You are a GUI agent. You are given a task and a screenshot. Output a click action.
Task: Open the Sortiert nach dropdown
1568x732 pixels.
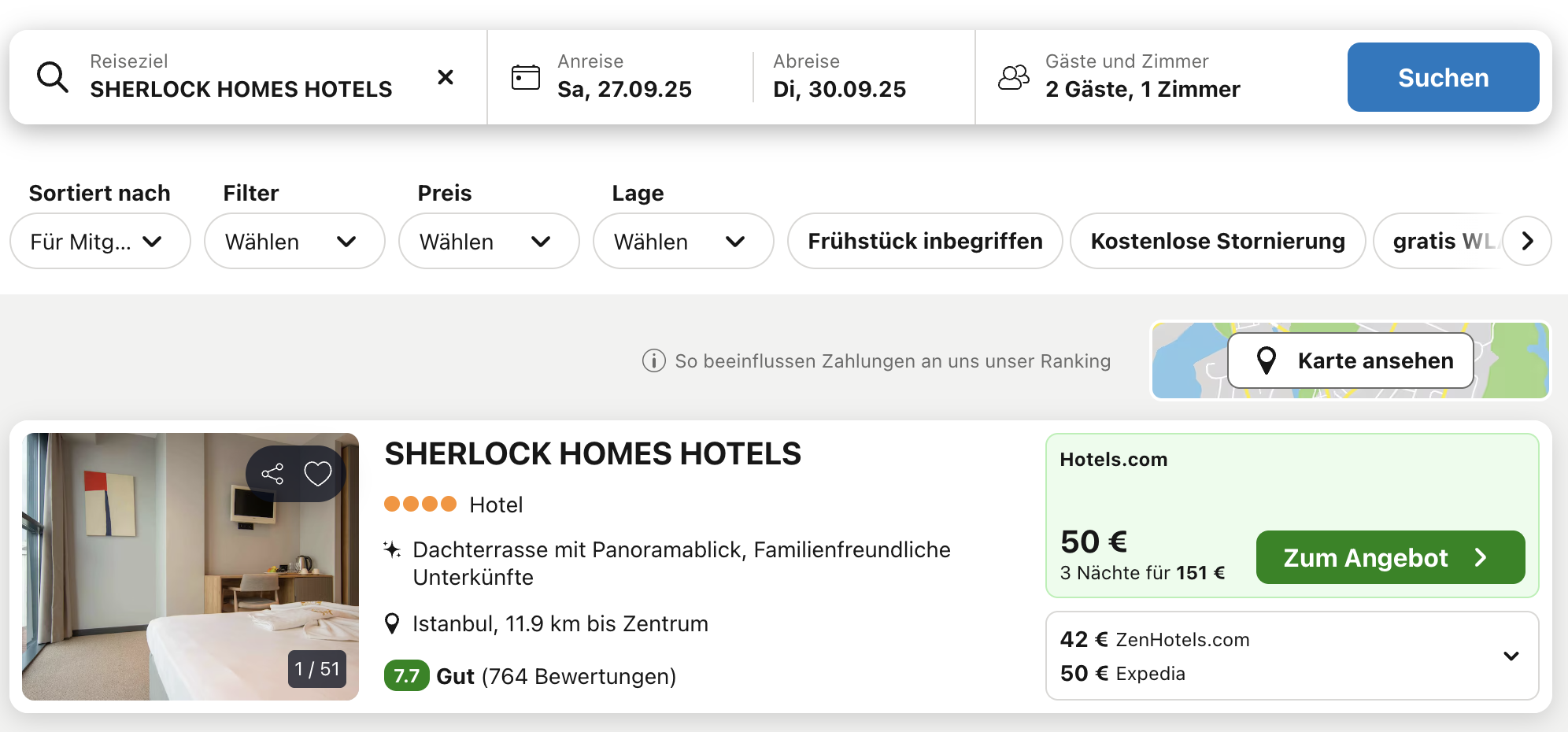point(100,241)
